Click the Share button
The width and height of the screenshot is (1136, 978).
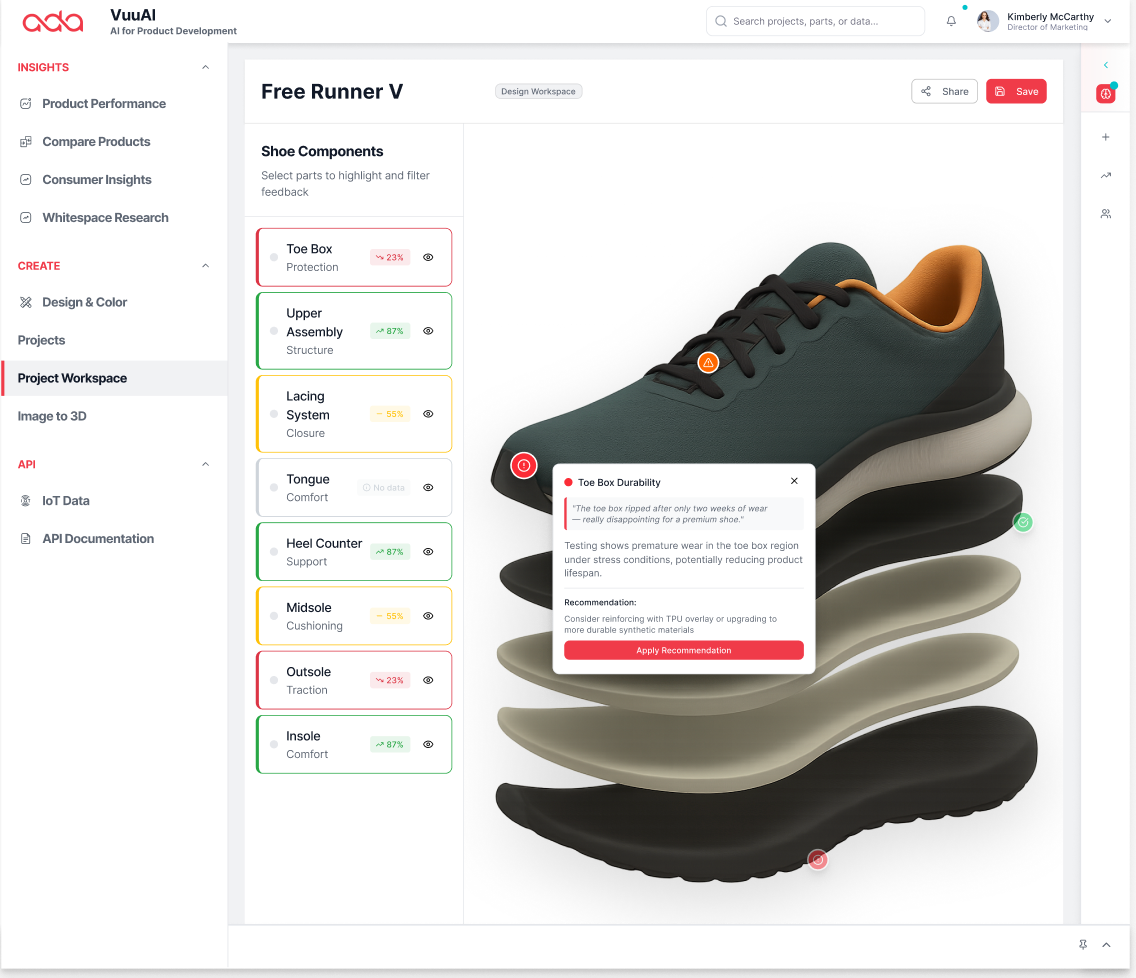point(944,91)
